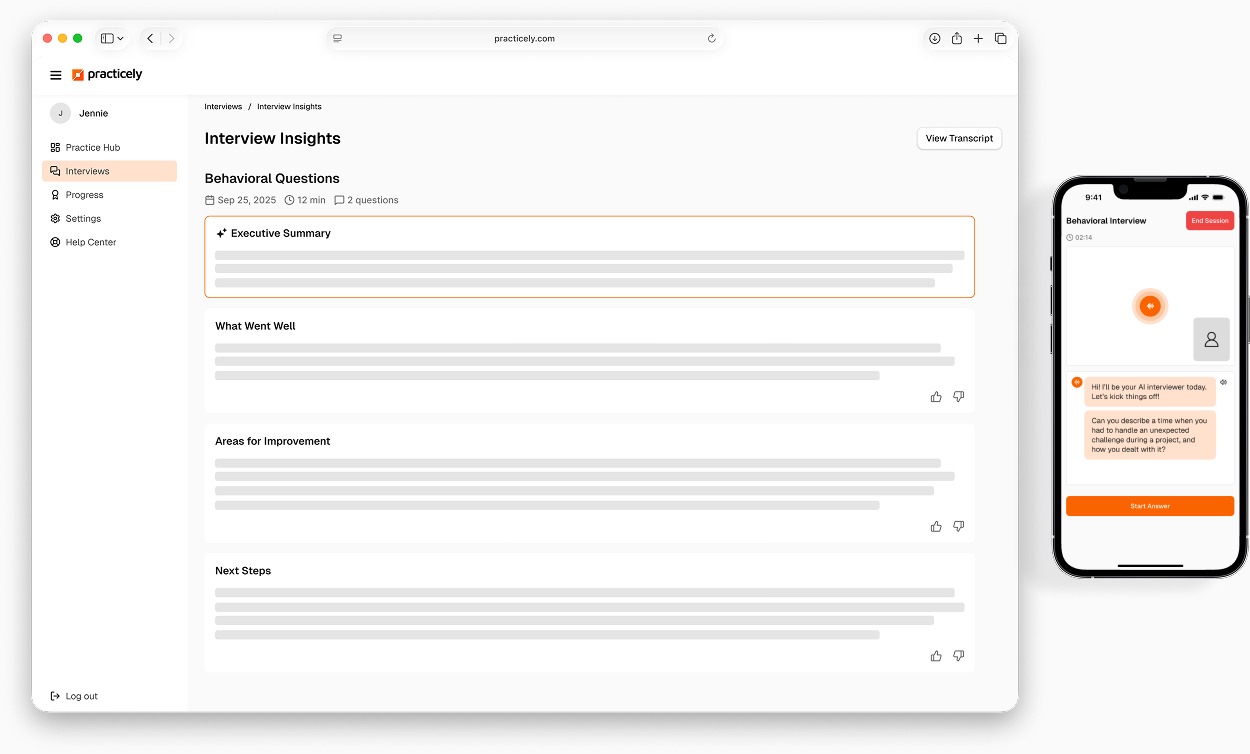Screen dimensions: 1250x754
Task: Tap the orange Start Answer button
Action: pos(1149,506)
